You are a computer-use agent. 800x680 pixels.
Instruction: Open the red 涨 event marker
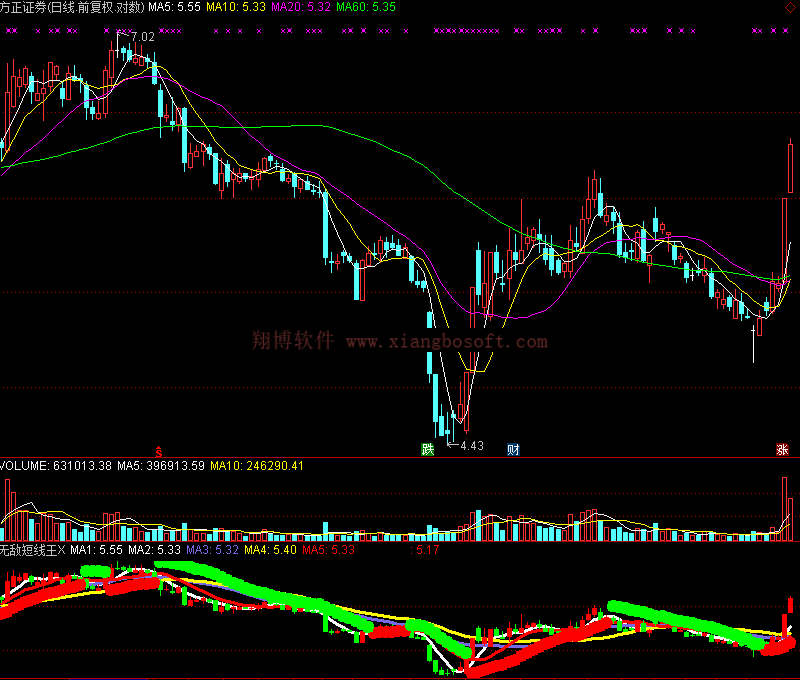[782, 449]
